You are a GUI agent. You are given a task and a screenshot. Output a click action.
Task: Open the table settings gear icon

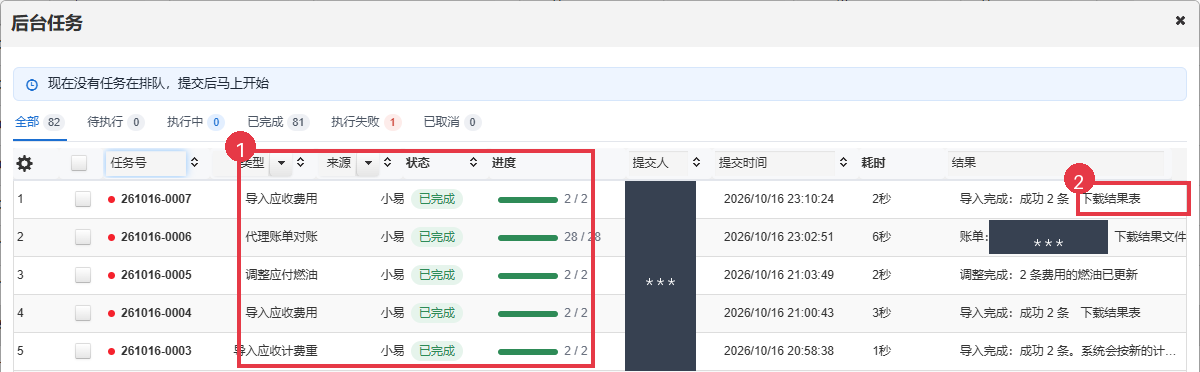(x=25, y=163)
